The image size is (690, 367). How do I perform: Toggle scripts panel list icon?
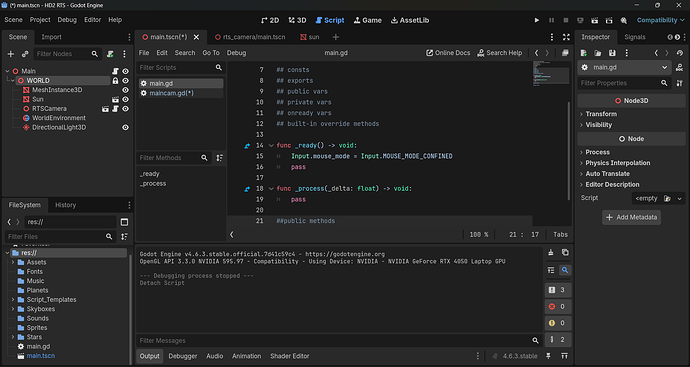click(231, 235)
